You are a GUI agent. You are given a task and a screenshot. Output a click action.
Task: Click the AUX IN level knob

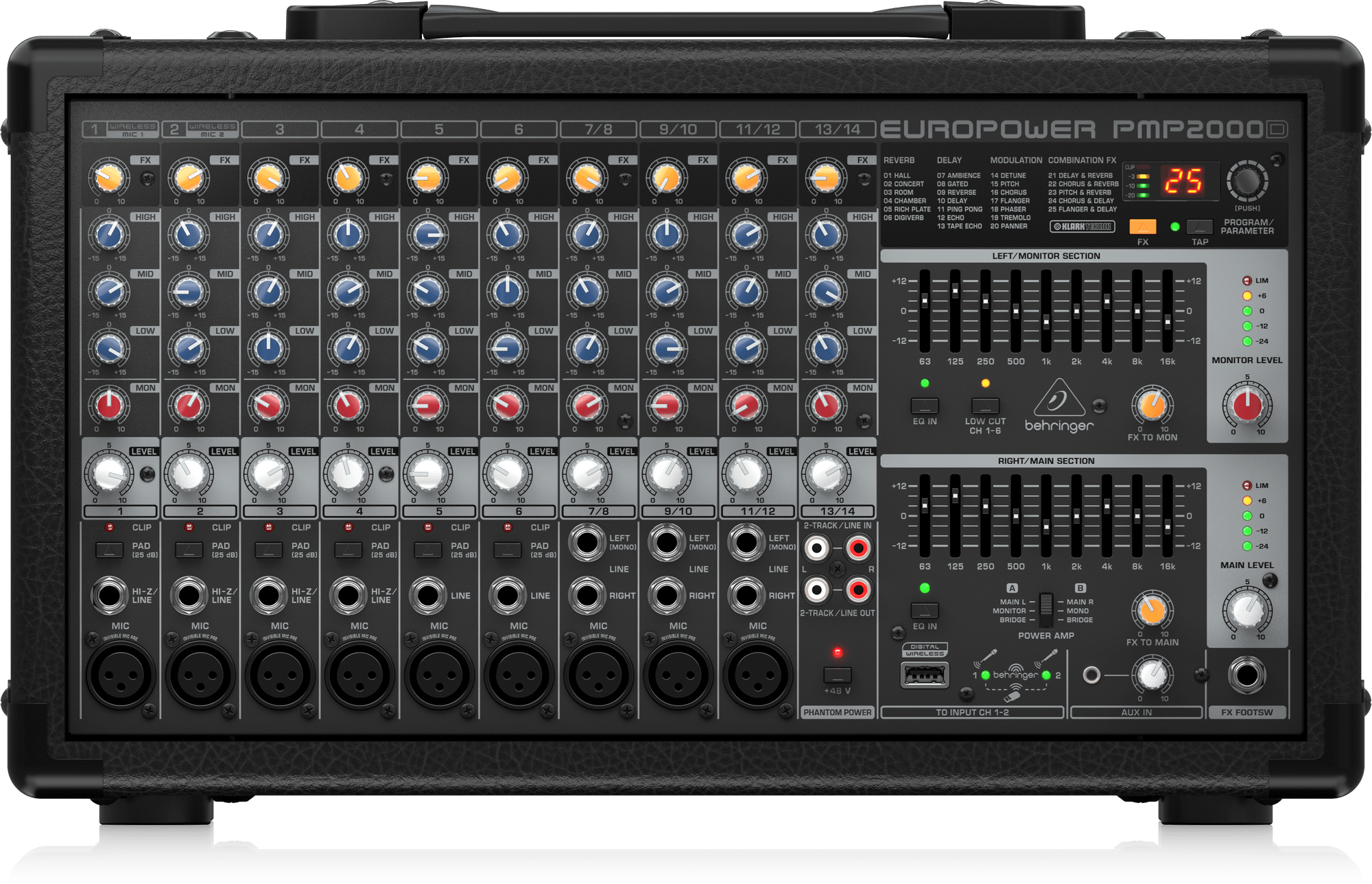pyautogui.click(x=1152, y=675)
